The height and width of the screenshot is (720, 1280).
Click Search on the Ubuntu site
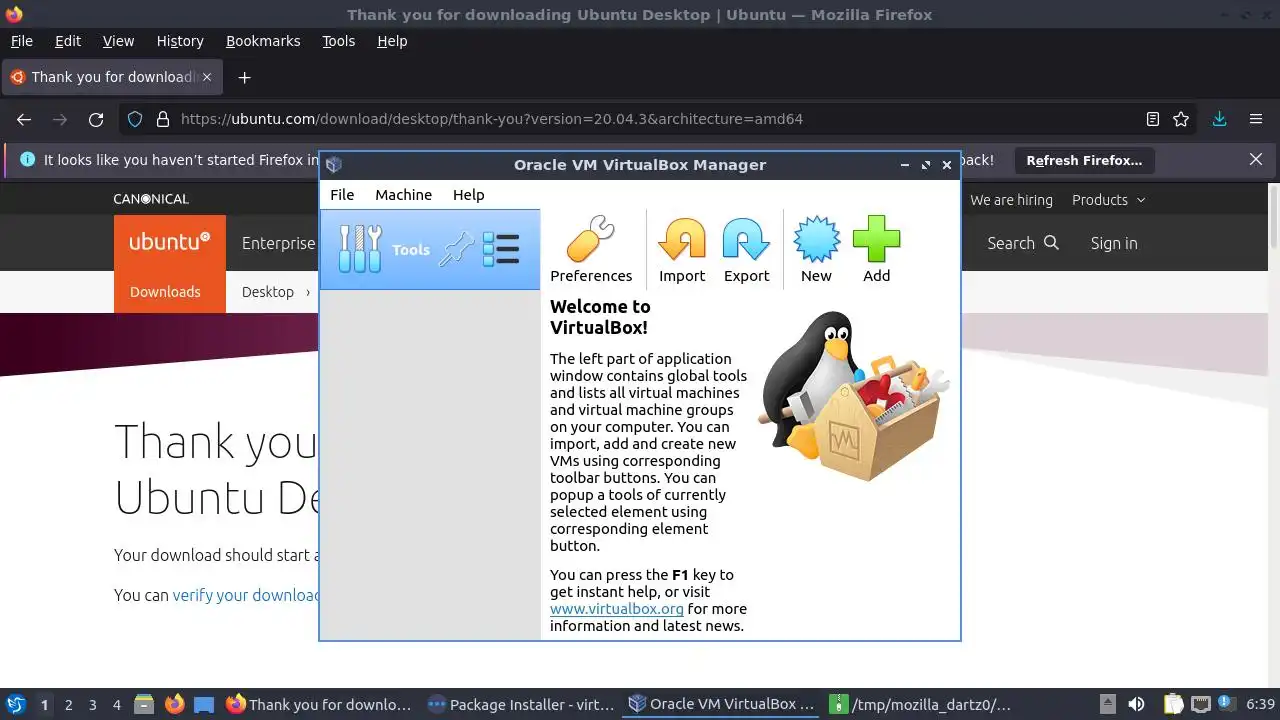[1022, 243]
